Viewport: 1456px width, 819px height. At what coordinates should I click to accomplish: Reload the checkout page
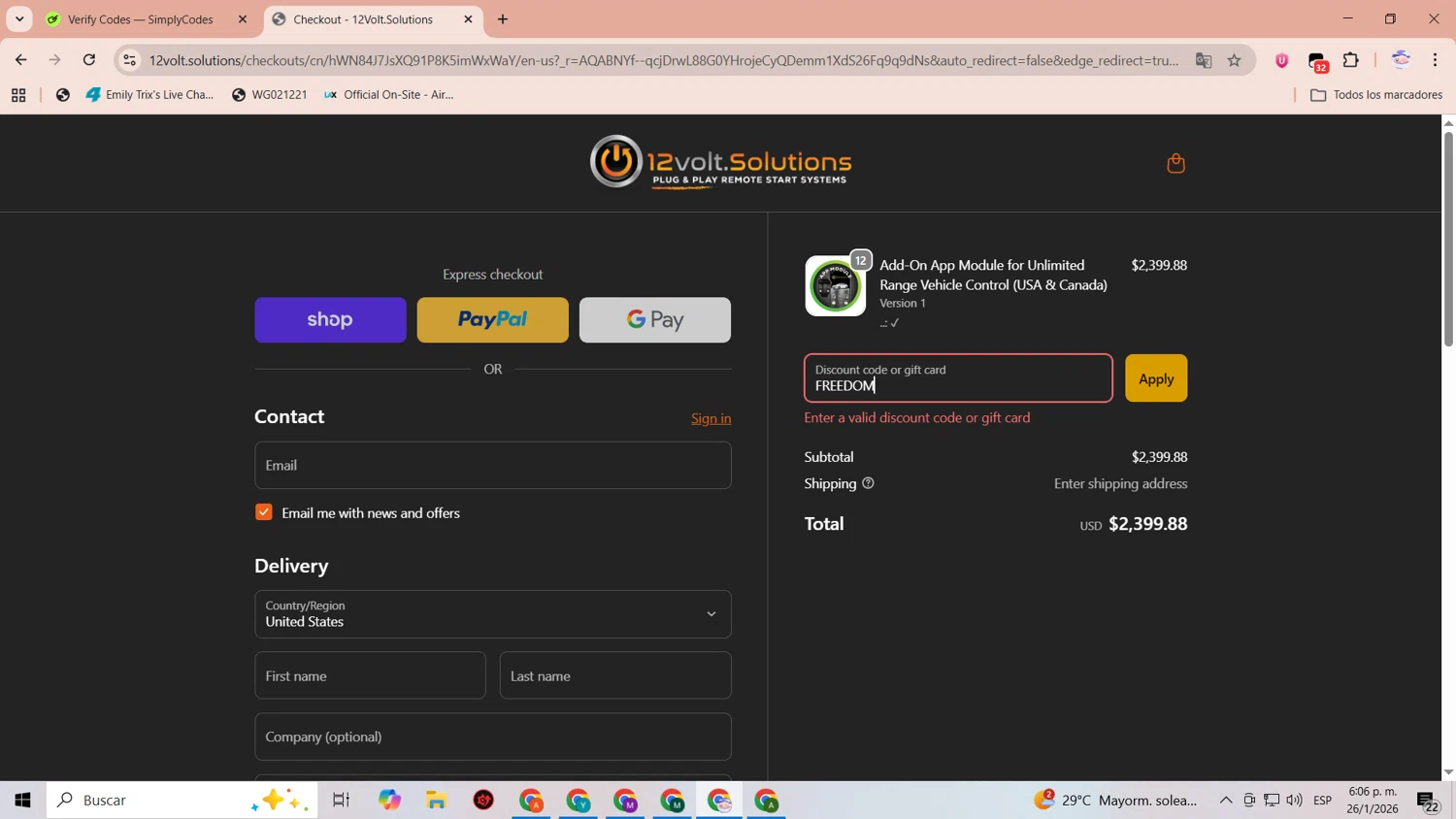[x=89, y=60]
